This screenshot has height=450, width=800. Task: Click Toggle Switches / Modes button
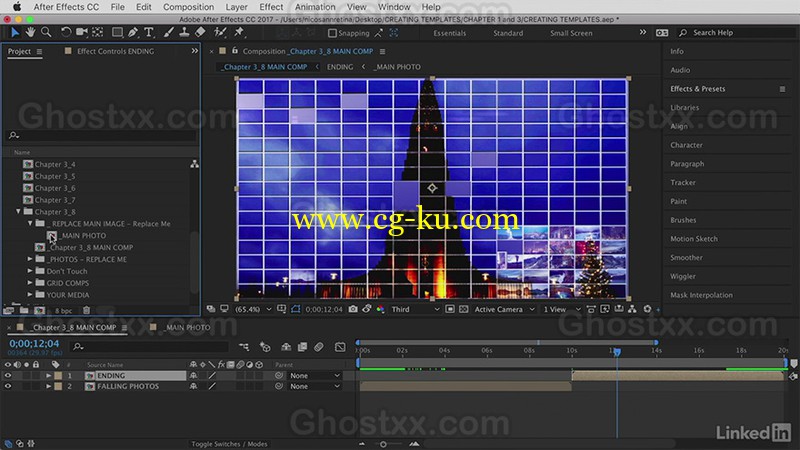229,444
